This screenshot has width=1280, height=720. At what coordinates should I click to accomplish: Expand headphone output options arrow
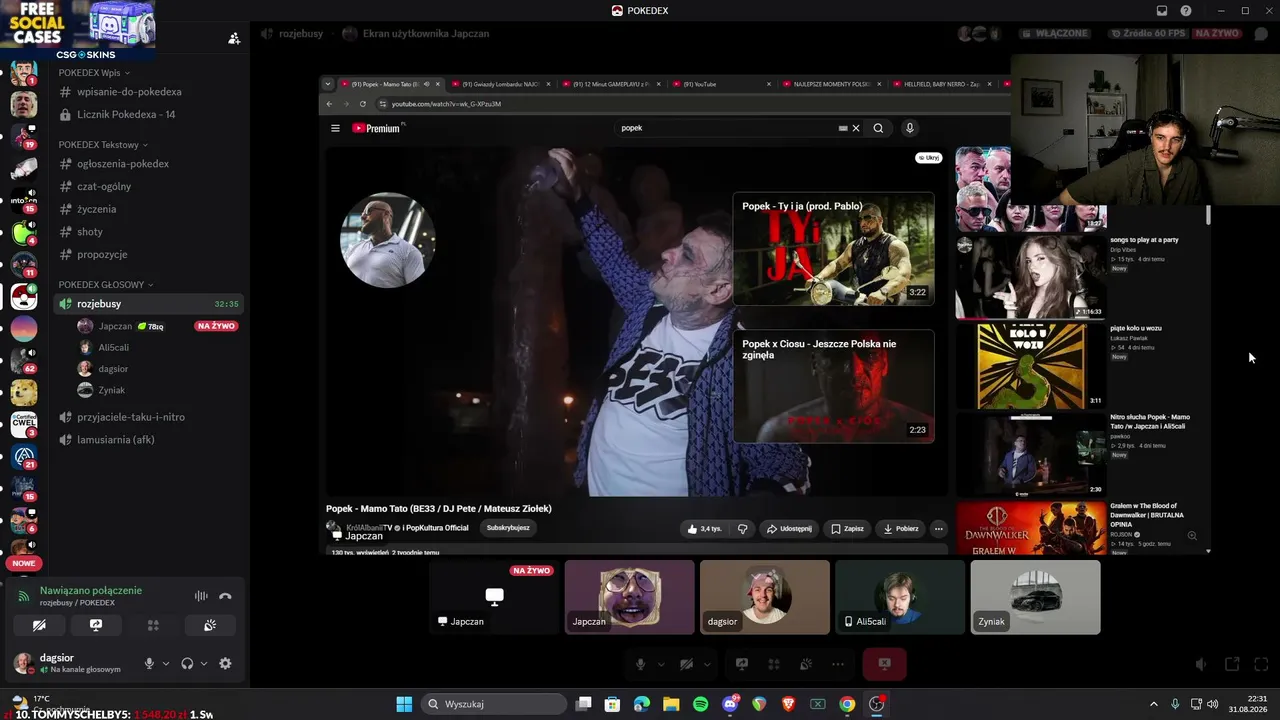[204, 663]
